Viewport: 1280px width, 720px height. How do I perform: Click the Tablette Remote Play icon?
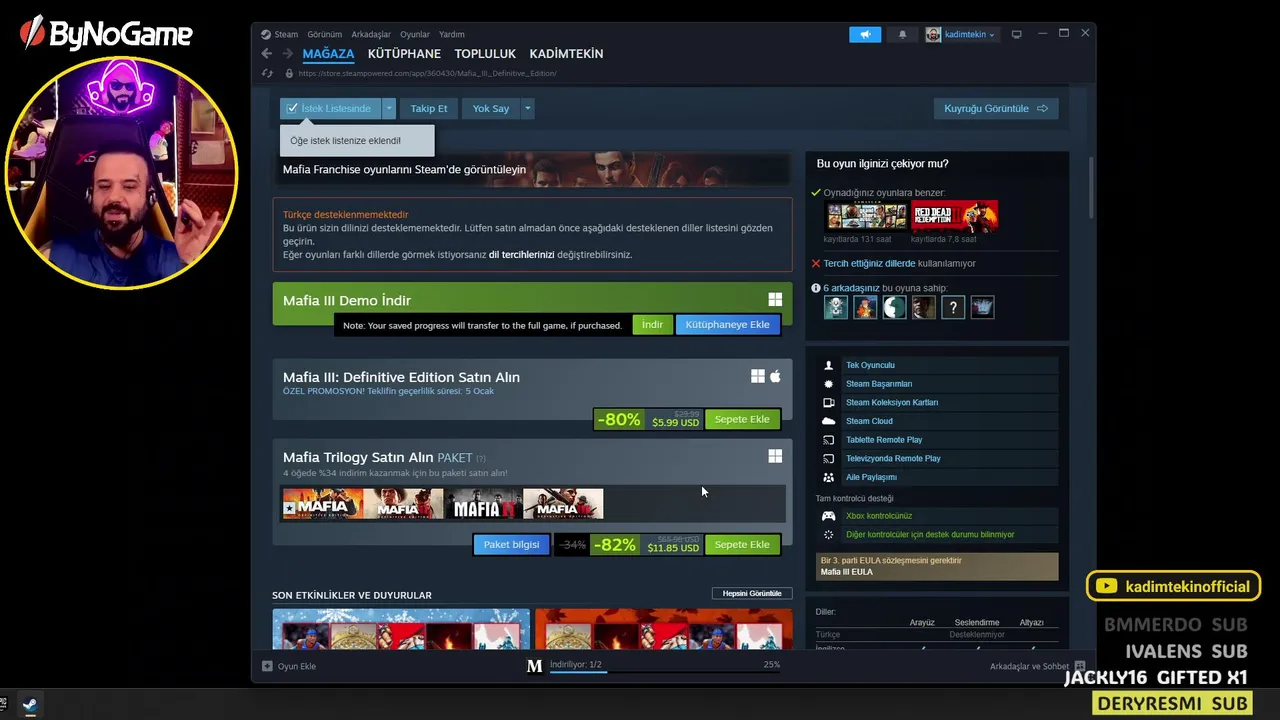click(828, 440)
